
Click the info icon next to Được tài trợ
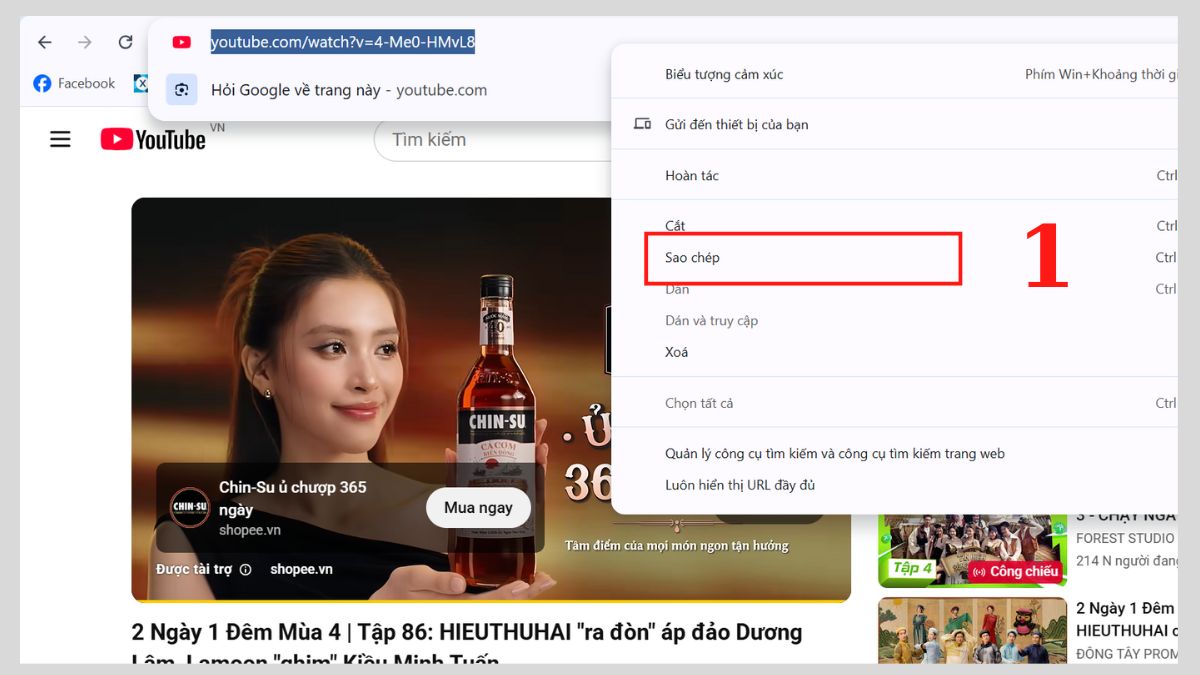246,568
